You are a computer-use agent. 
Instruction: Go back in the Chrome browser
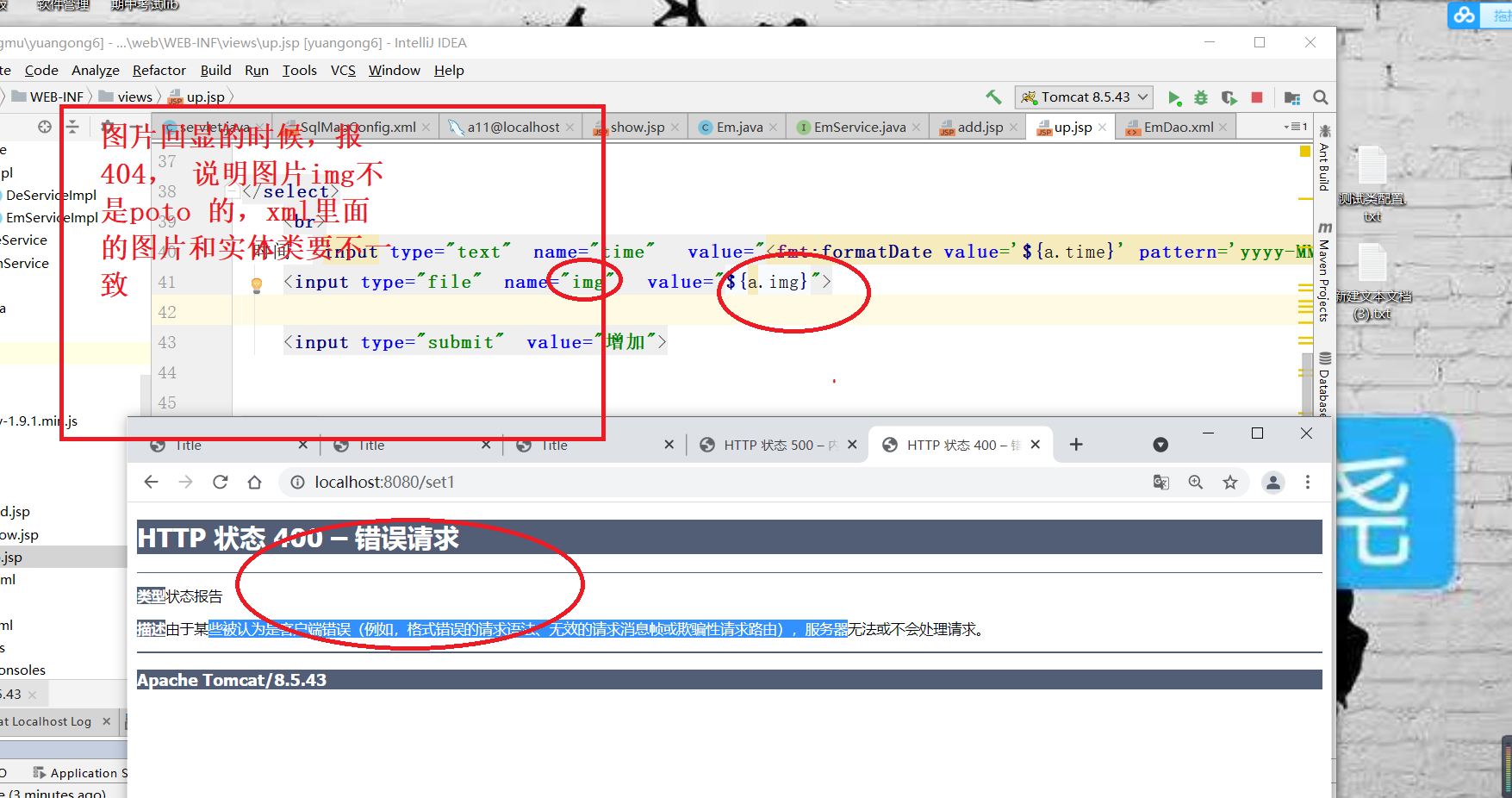click(x=152, y=482)
